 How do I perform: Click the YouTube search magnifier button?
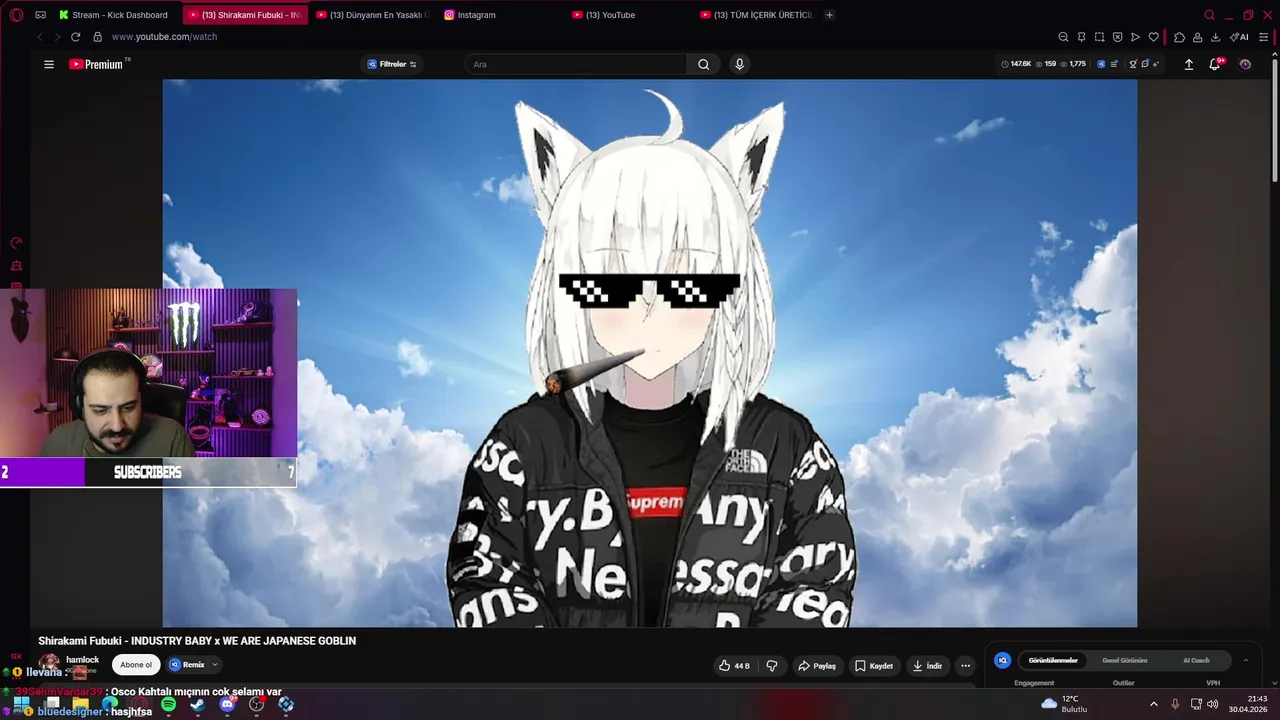click(703, 64)
